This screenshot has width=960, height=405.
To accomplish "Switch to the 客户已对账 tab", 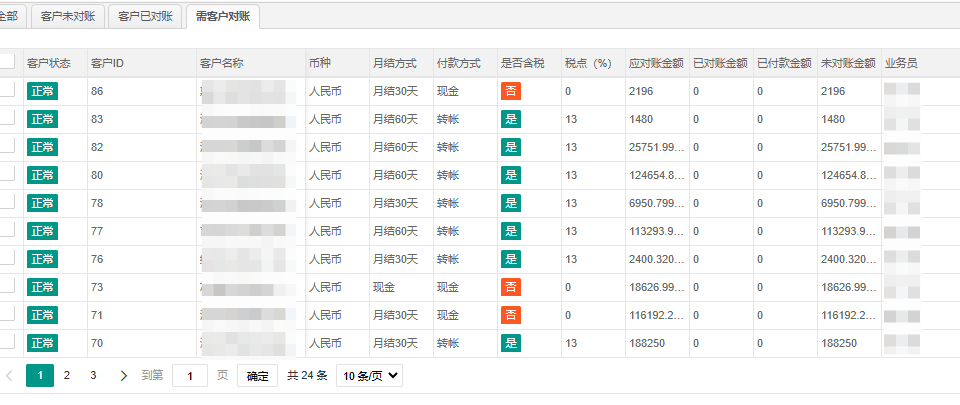I will [x=145, y=17].
